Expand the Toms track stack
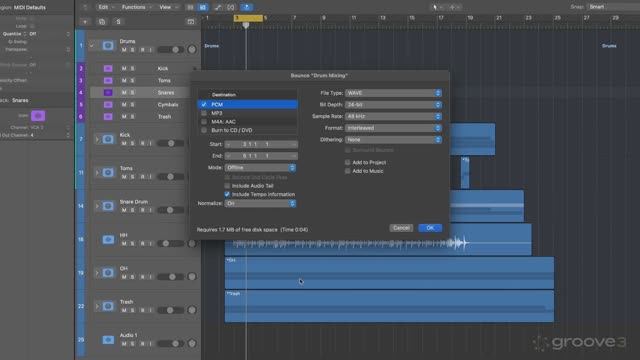 coord(97,173)
